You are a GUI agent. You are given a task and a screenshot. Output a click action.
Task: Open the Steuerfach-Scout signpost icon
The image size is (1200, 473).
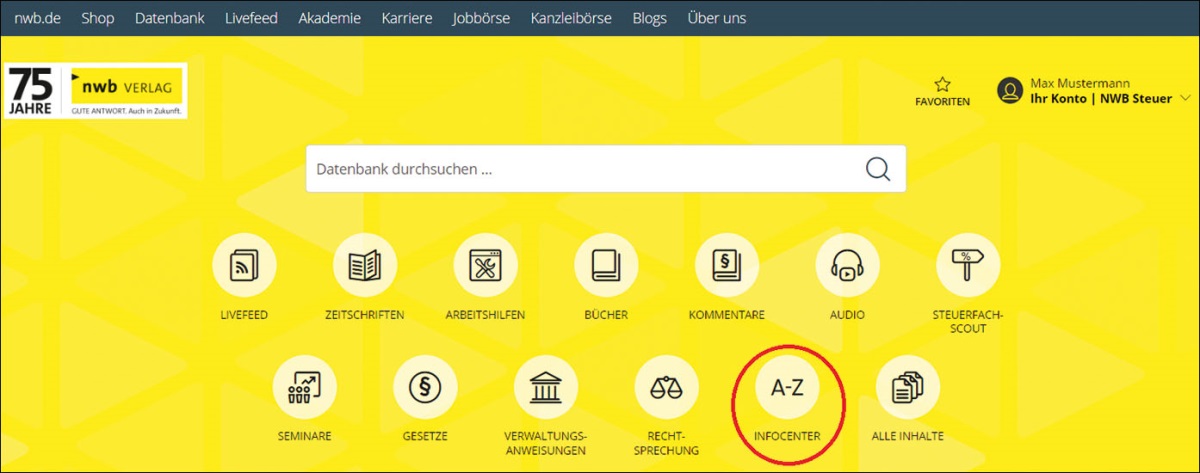[967, 265]
